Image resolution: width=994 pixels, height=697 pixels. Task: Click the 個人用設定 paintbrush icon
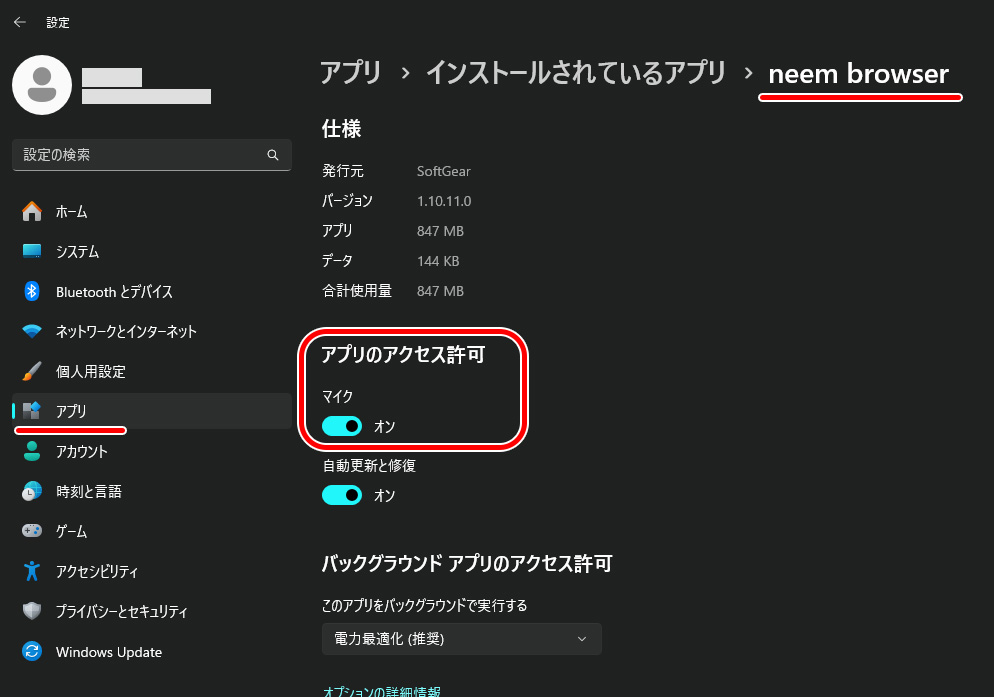[32, 371]
